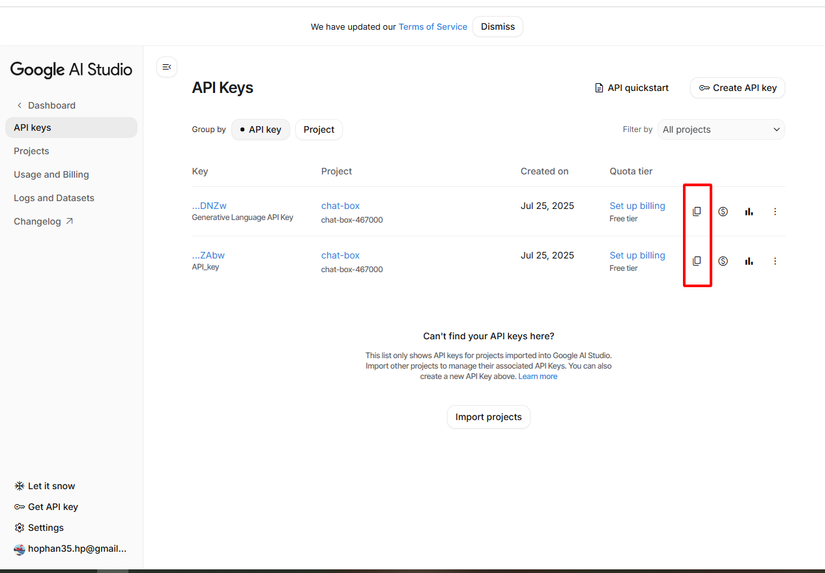Screen dimensions: 825x573
Task: Open the Changelog external link
Action: [43, 222]
